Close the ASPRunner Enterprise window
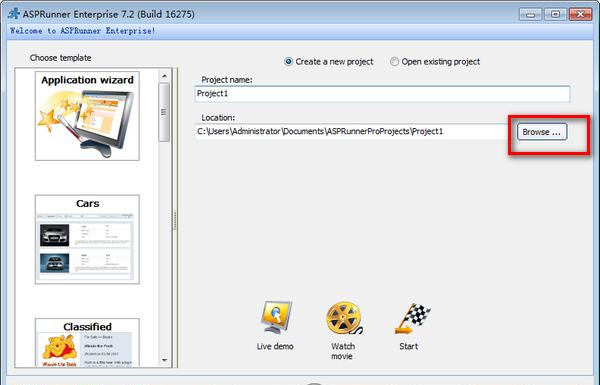 [580, 15]
